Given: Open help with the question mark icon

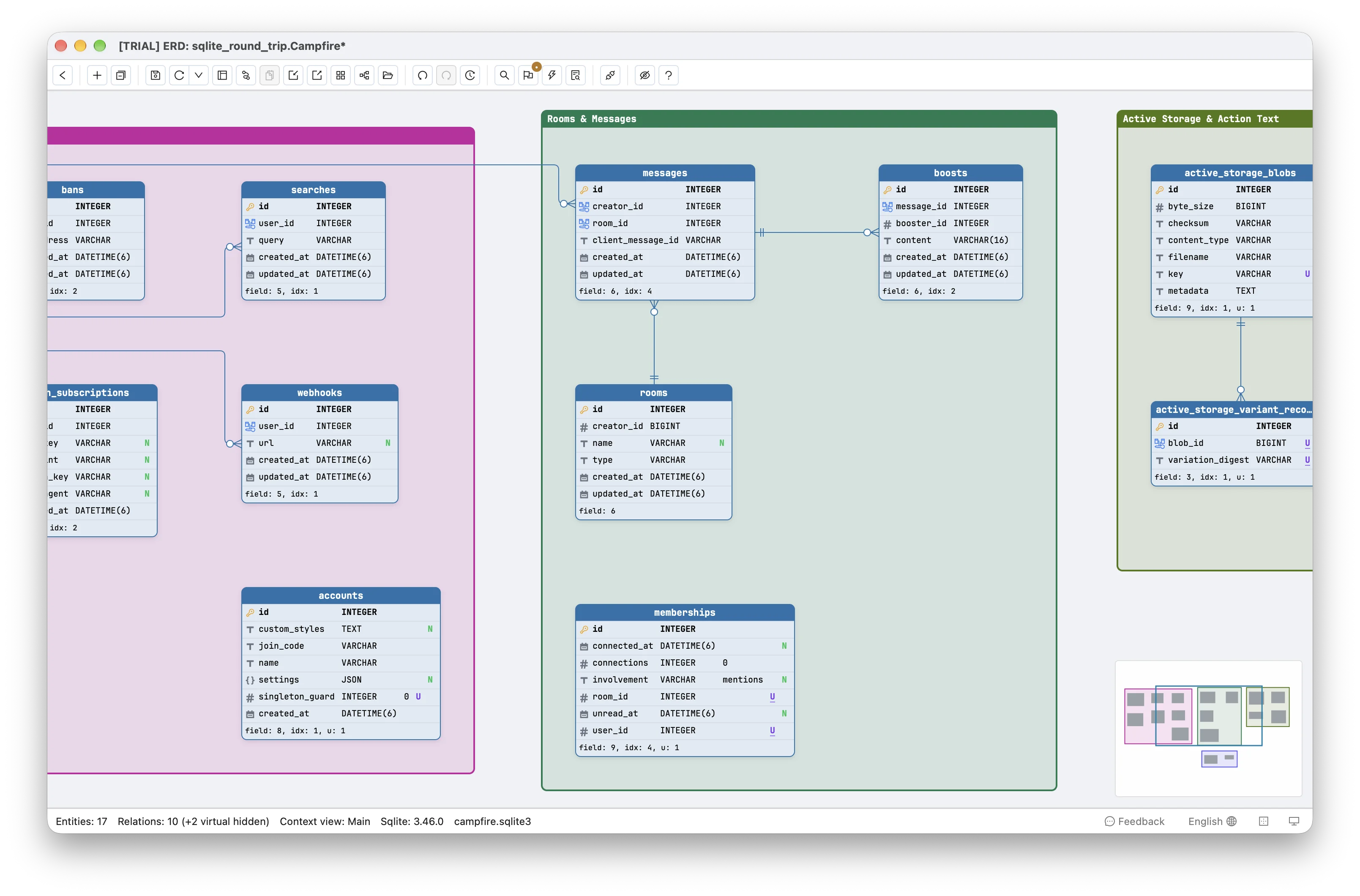Looking at the screenshot, I should point(669,75).
